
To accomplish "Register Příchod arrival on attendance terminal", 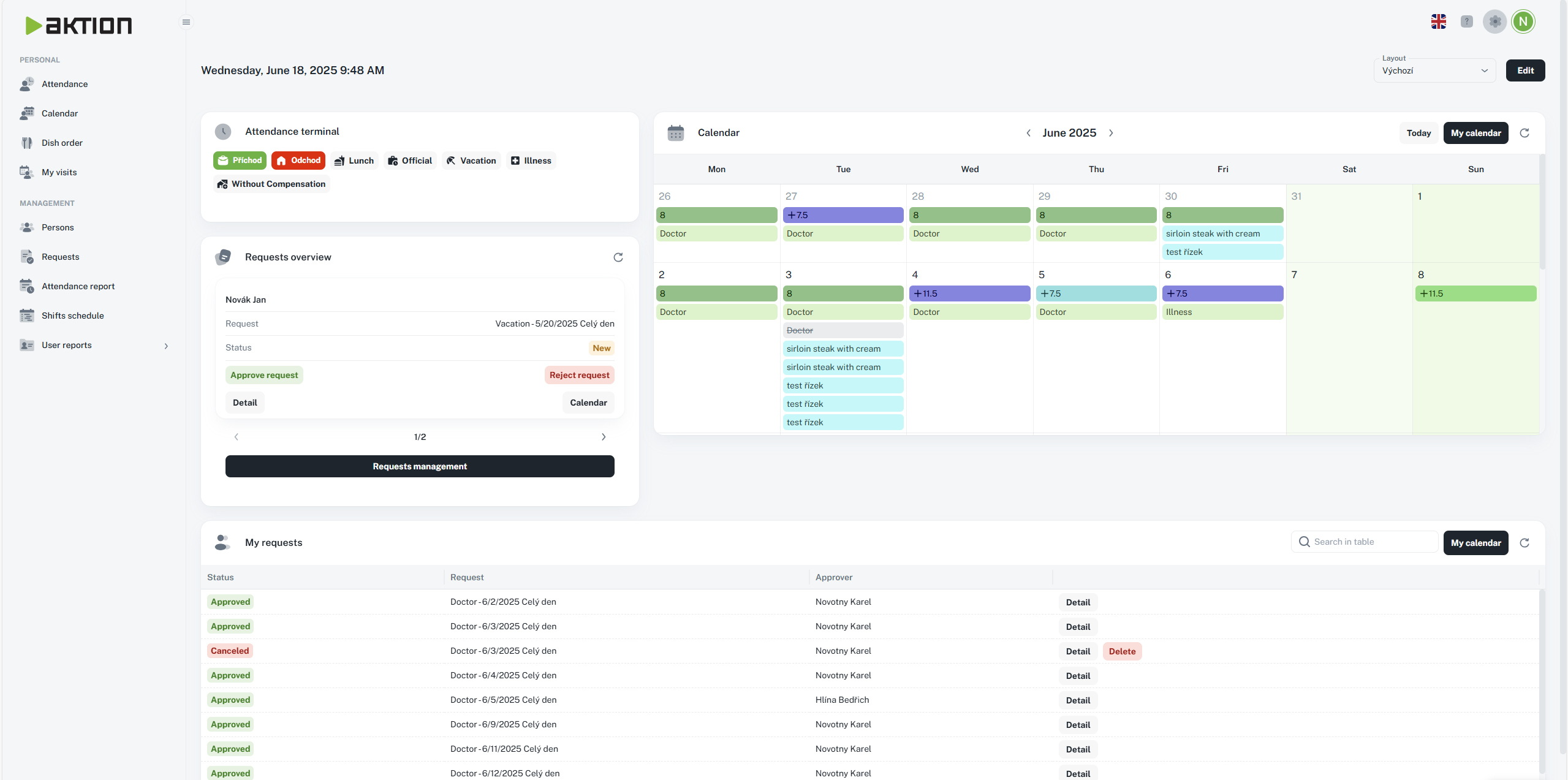I will (240, 161).
